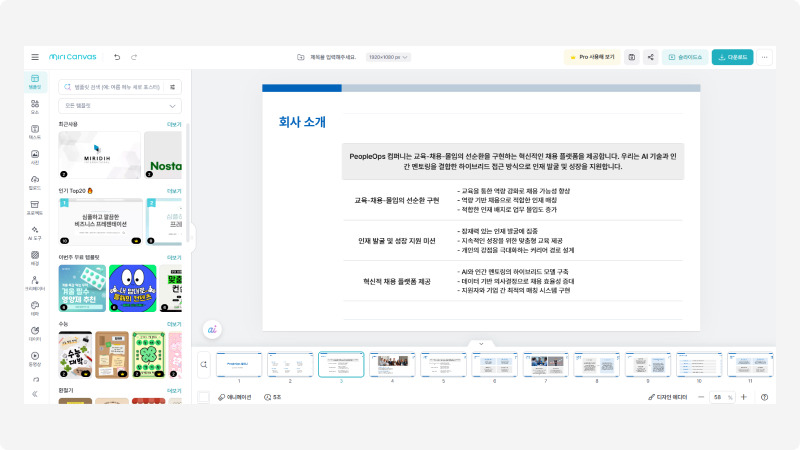Image resolution: width=800 pixels, height=450 pixels.
Task: Open the Background (배경) sidebar icon
Action: [35, 258]
